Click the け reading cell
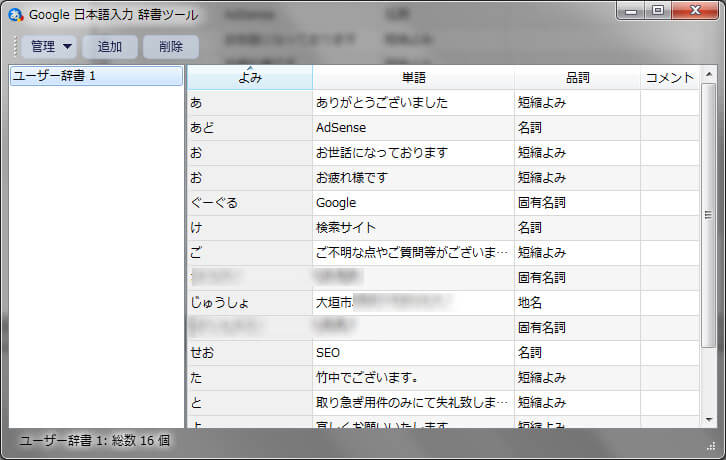The width and height of the screenshot is (726, 460). coord(250,227)
